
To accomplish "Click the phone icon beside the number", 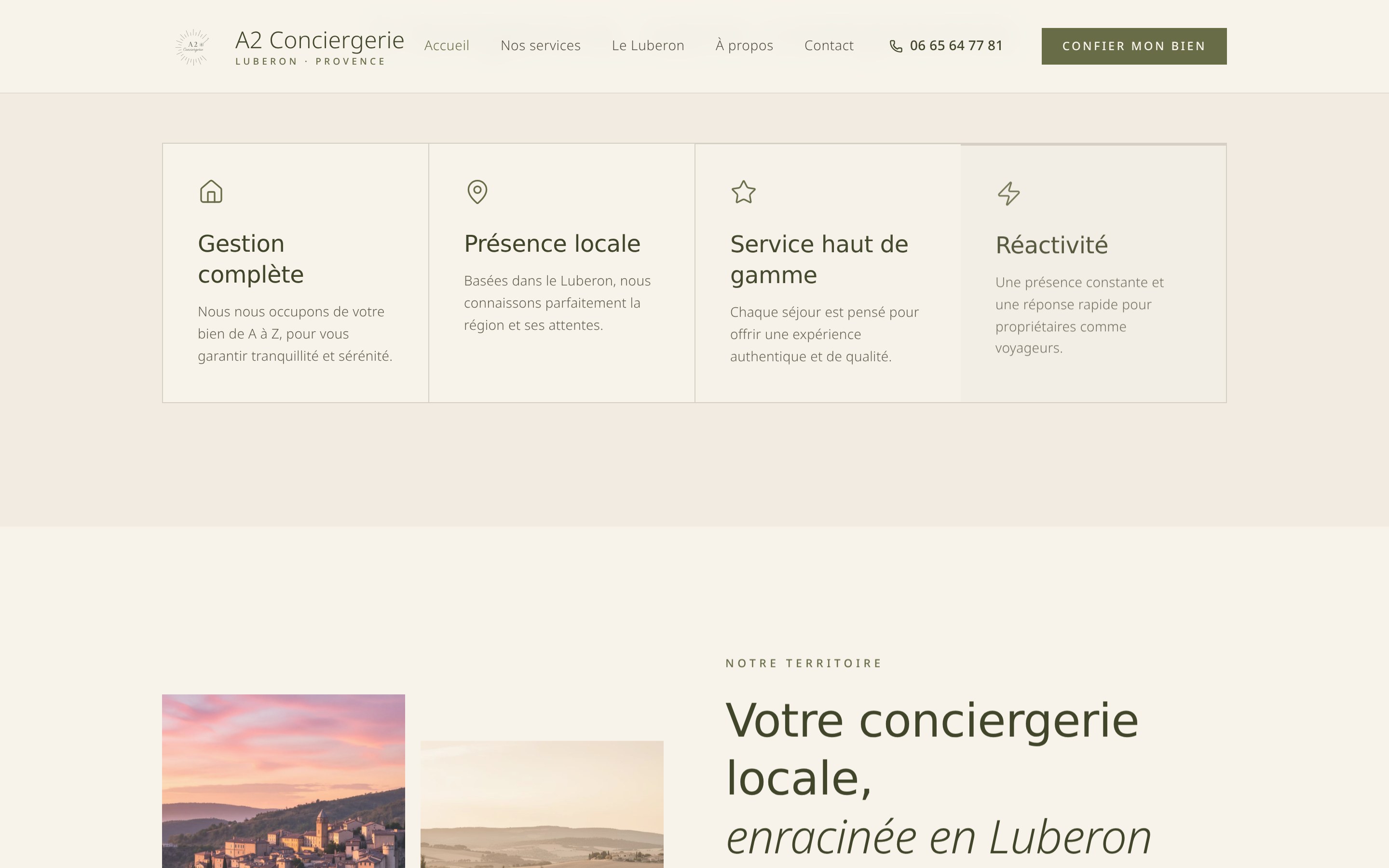I will (x=896, y=46).
